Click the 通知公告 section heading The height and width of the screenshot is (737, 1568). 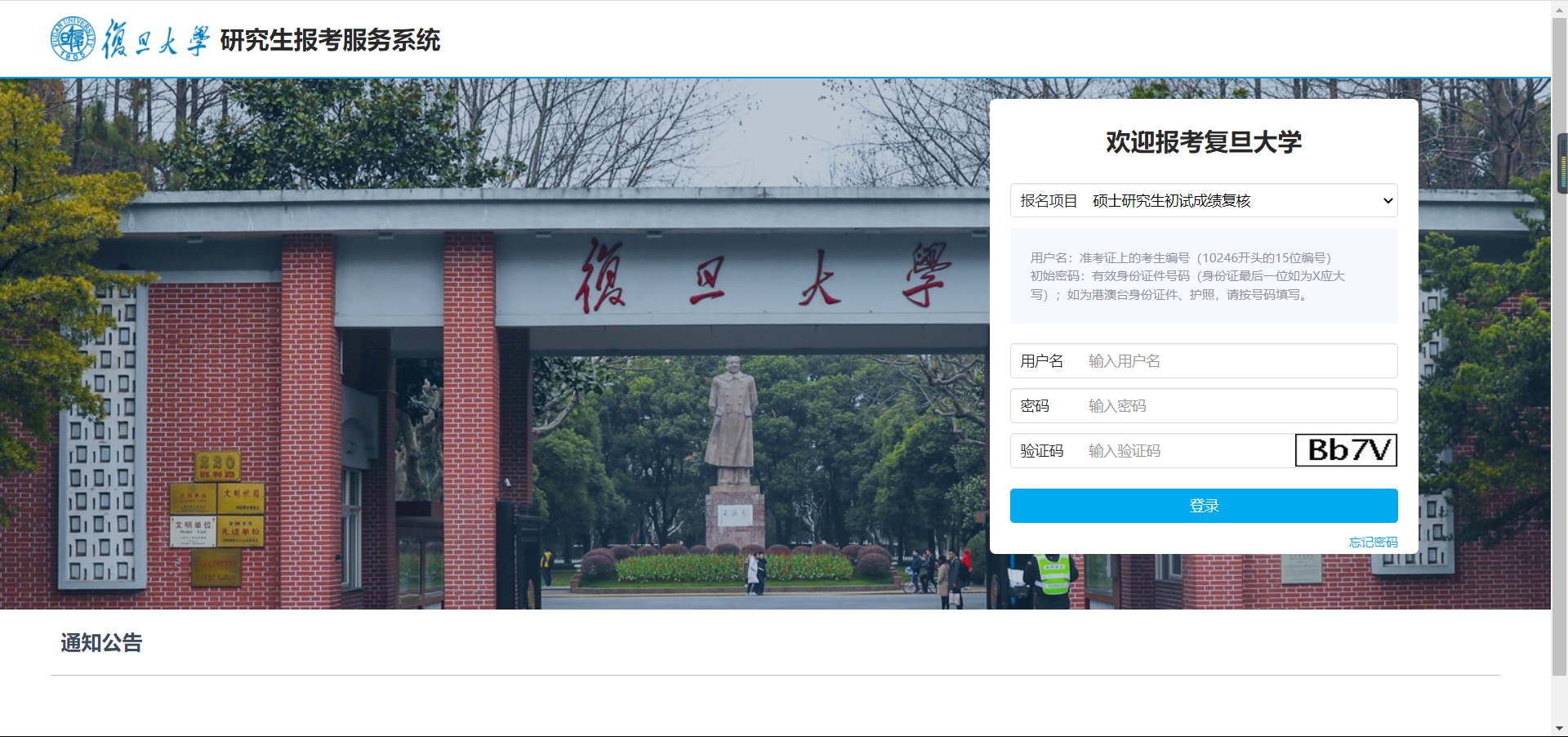point(101,643)
